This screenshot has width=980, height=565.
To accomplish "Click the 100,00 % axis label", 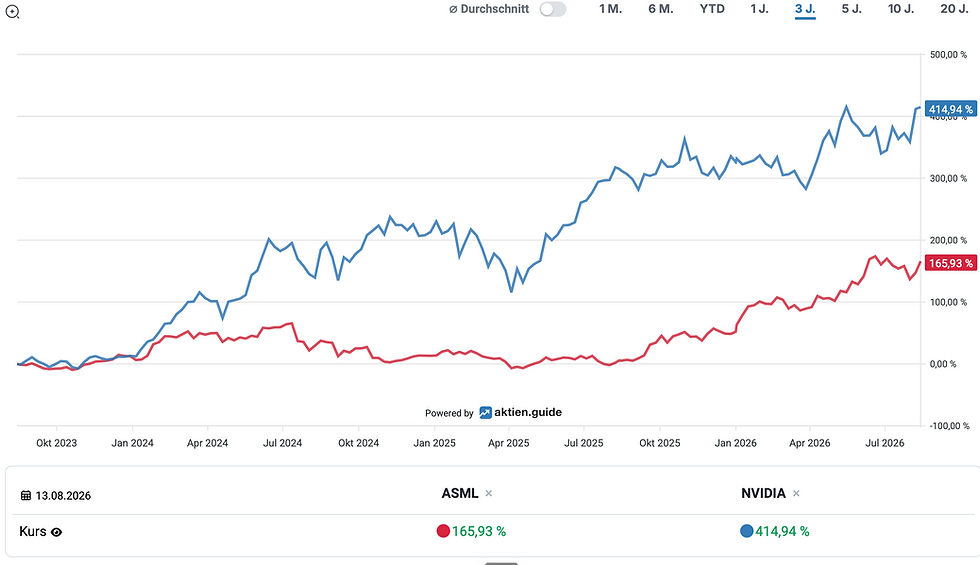I will (x=948, y=302).
